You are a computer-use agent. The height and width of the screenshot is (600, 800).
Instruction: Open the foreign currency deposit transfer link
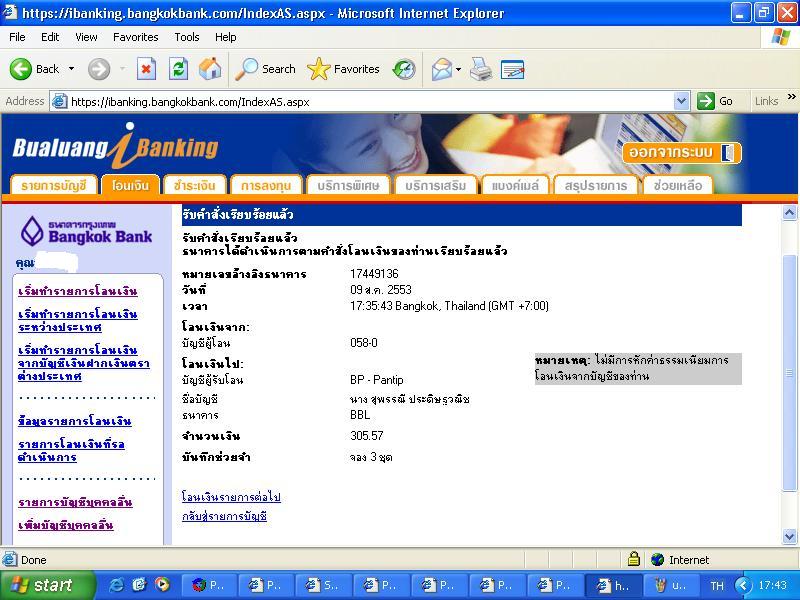[84, 363]
